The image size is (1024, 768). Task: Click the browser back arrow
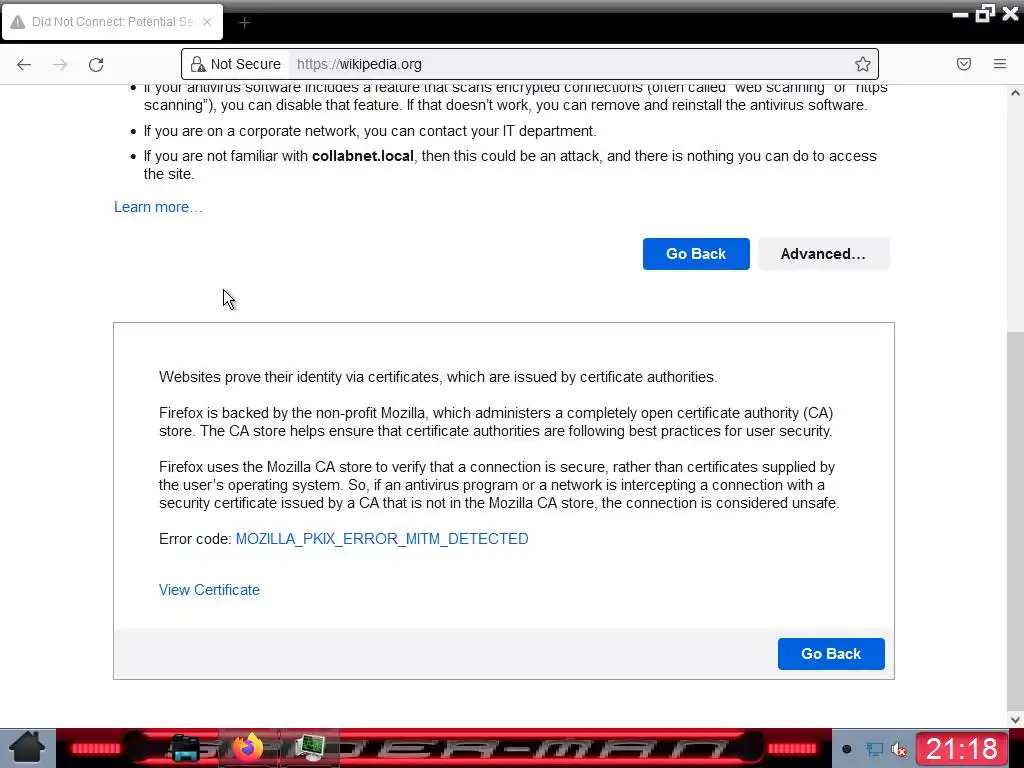pos(24,64)
